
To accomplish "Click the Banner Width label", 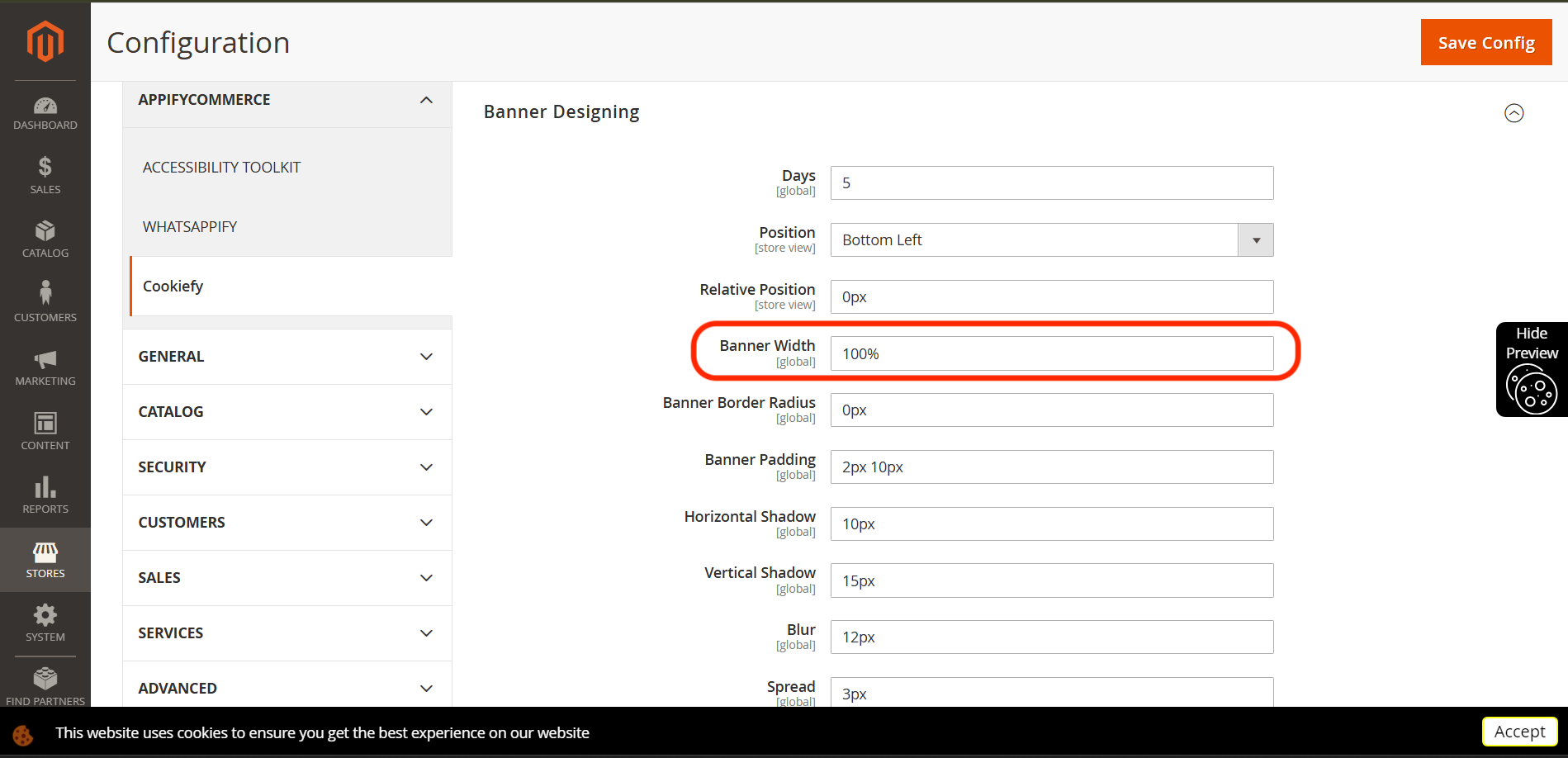I will 767,346.
